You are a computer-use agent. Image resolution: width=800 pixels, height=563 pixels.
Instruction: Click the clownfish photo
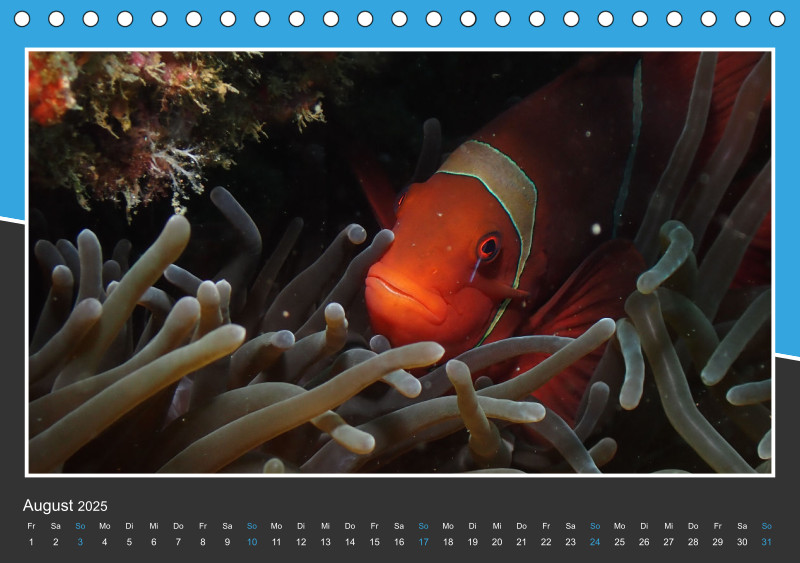(x=400, y=262)
